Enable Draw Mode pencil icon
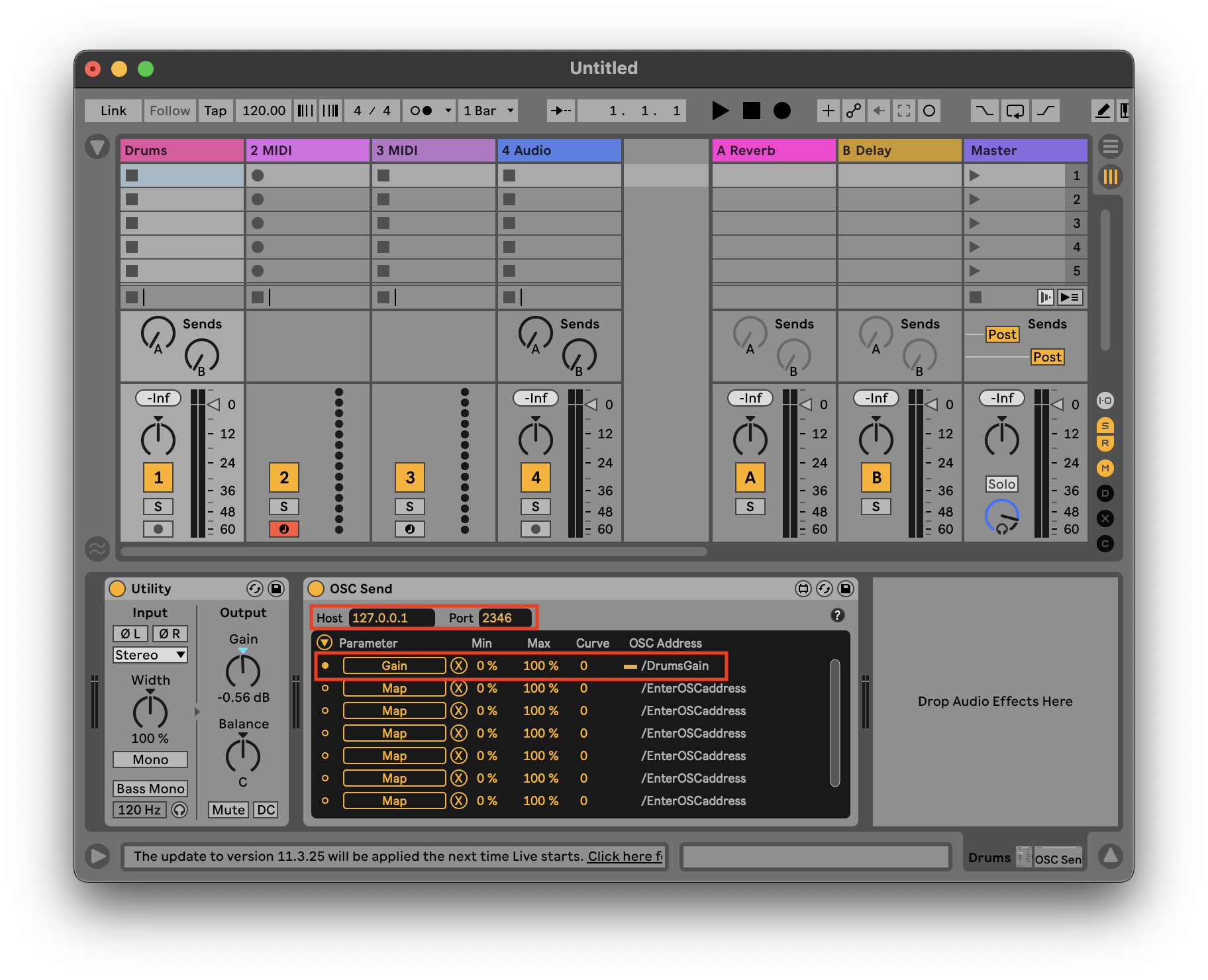The height and width of the screenshot is (980, 1208). tap(1102, 111)
